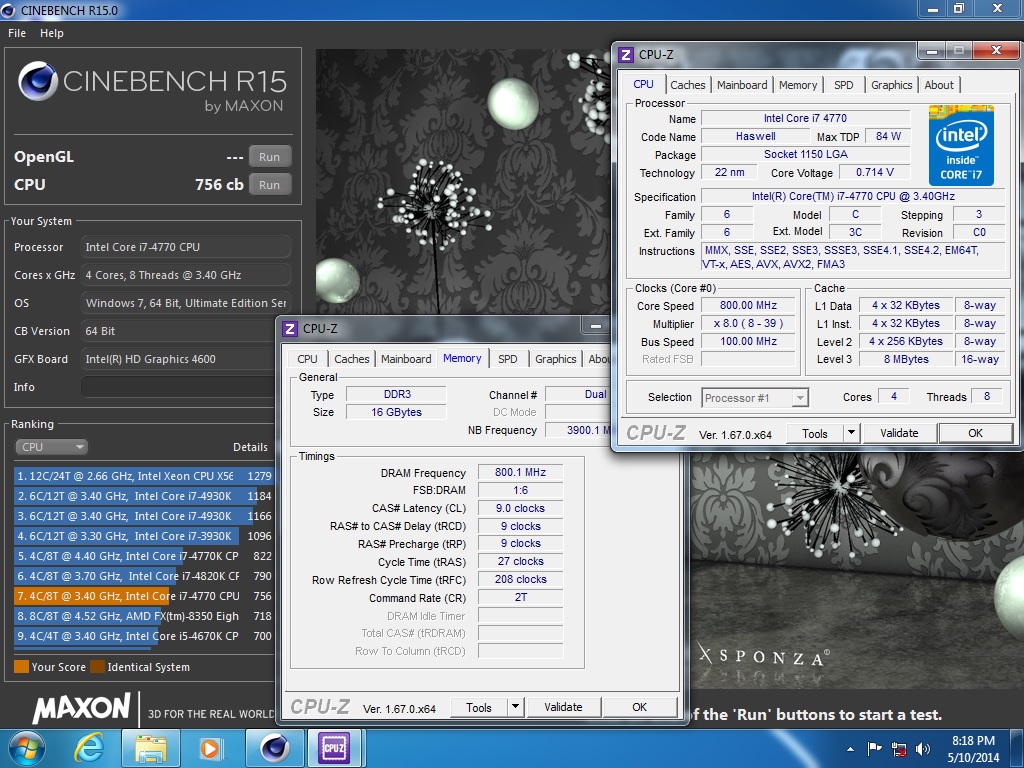Click the Identical System brown legend swatch
The image size is (1024, 768).
(97, 667)
